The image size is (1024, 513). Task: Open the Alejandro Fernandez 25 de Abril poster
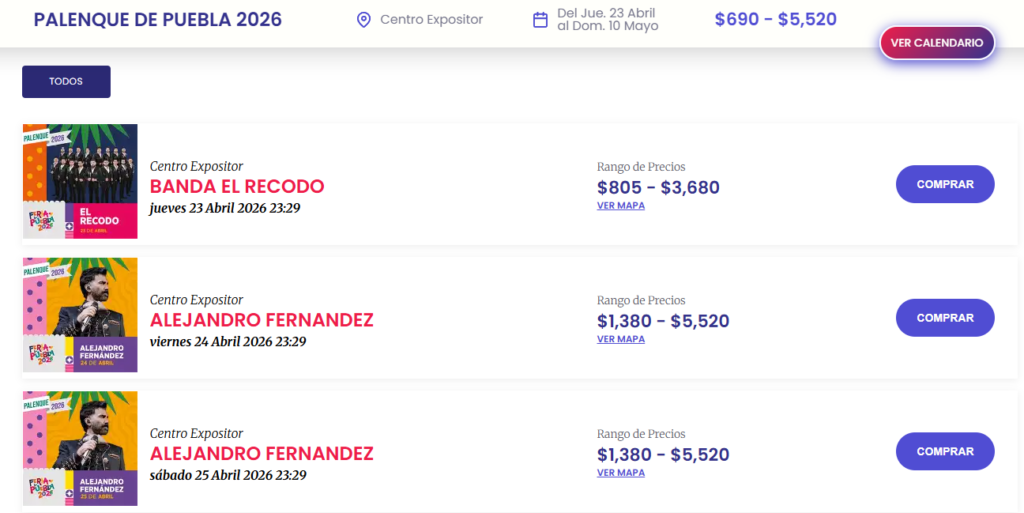80,448
